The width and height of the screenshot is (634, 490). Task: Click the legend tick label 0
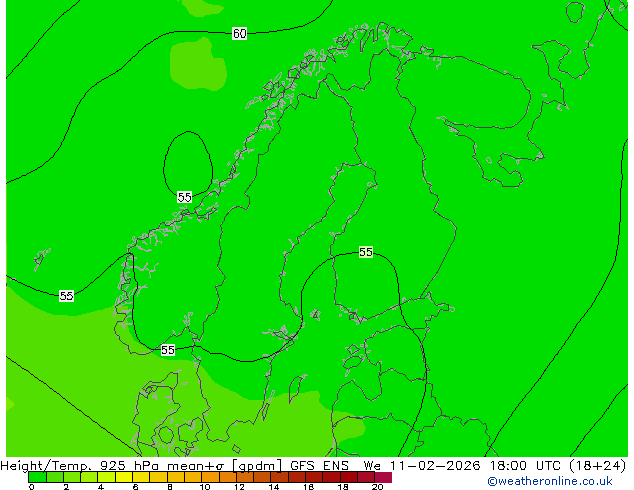coord(31,487)
